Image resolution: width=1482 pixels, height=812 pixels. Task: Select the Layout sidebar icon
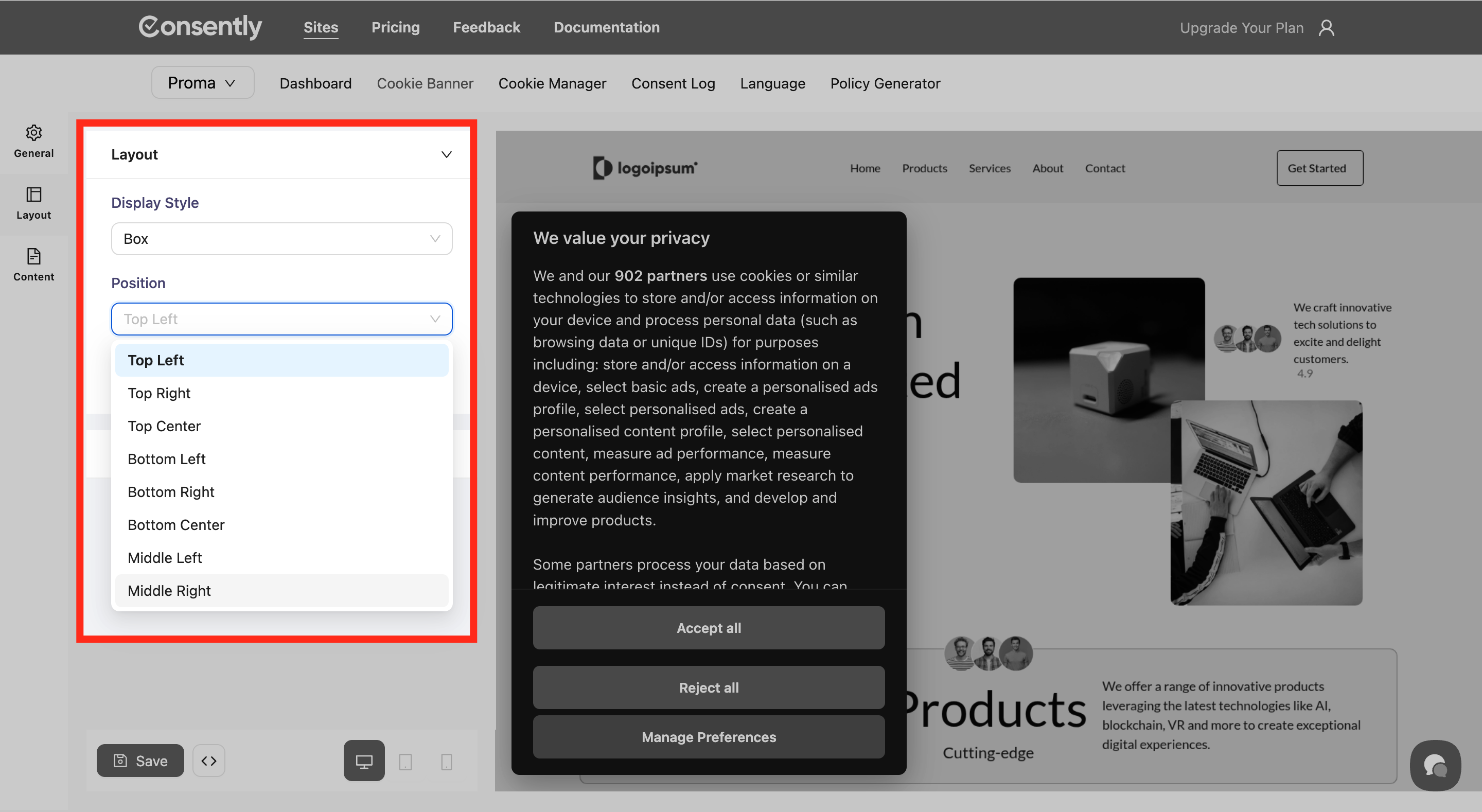point(33,195)
